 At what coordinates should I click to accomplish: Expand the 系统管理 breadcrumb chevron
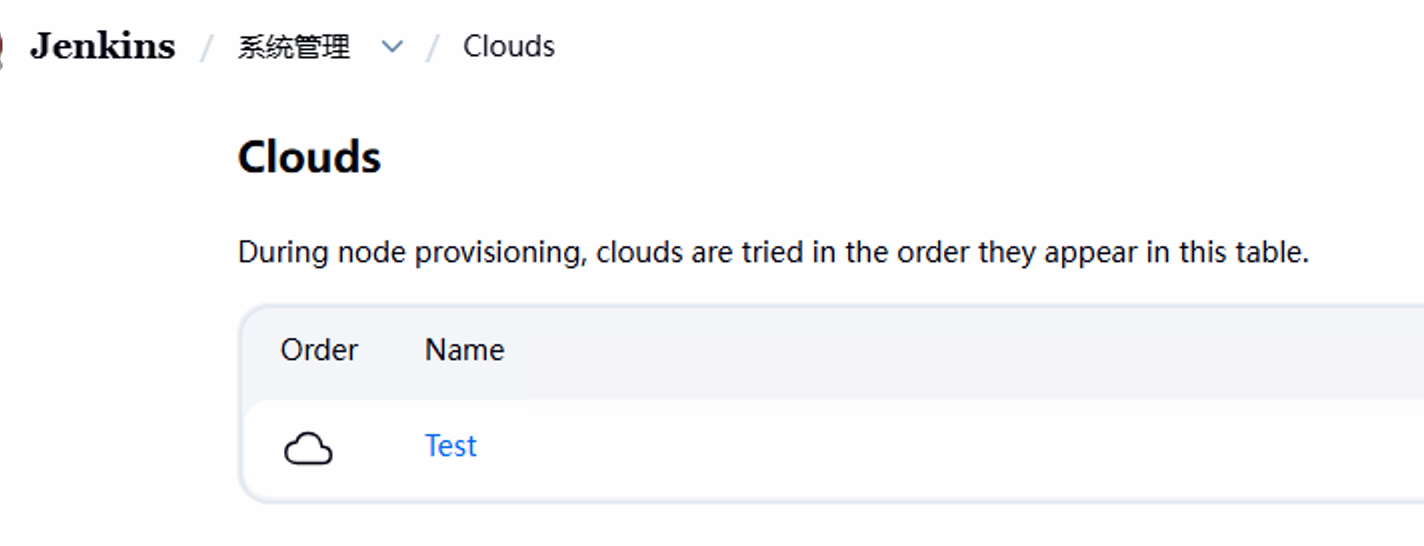(x=392, y=47)
